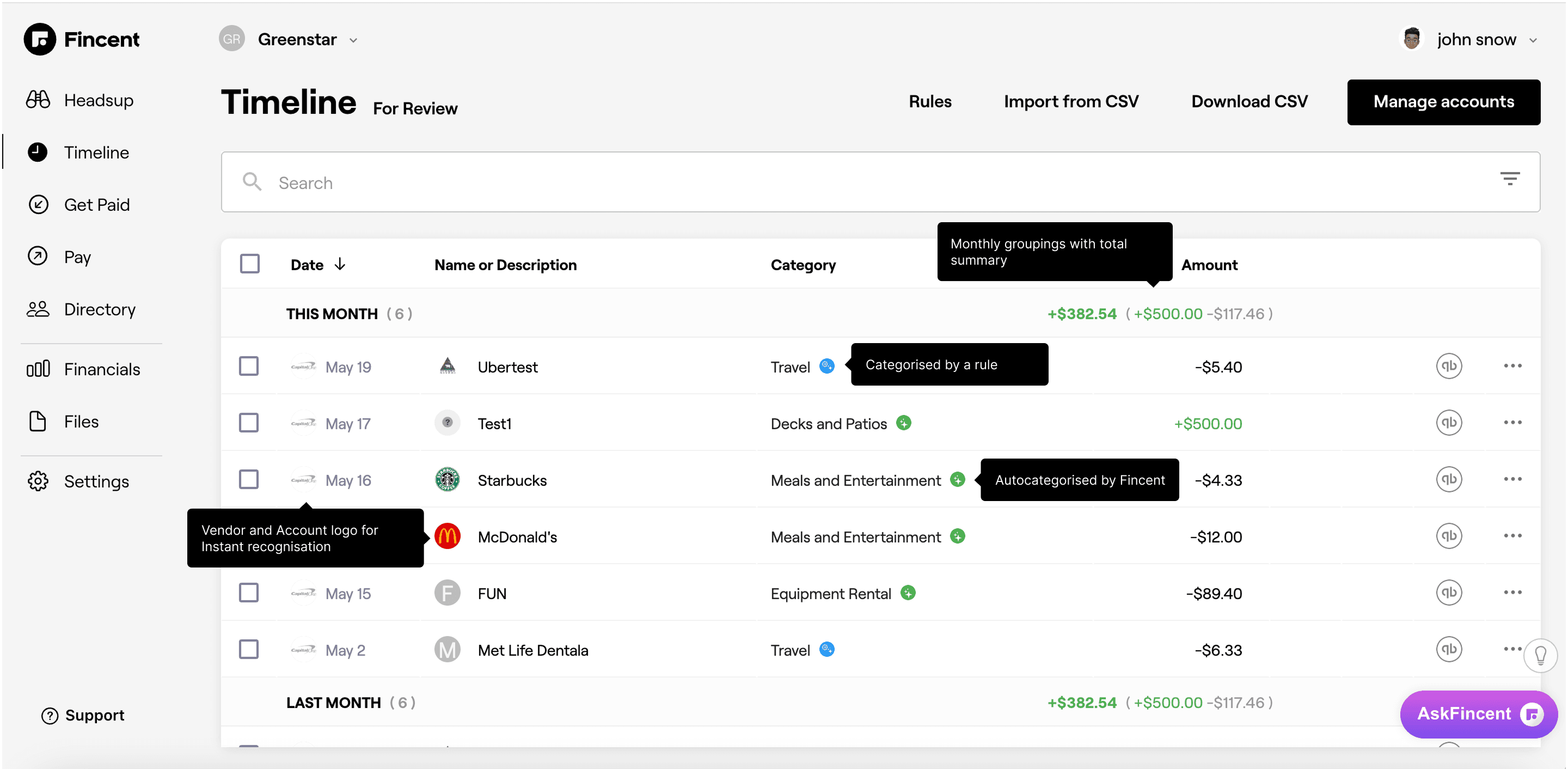
Task: Open more options for Ubertest row
Action: coord(1512,366)
